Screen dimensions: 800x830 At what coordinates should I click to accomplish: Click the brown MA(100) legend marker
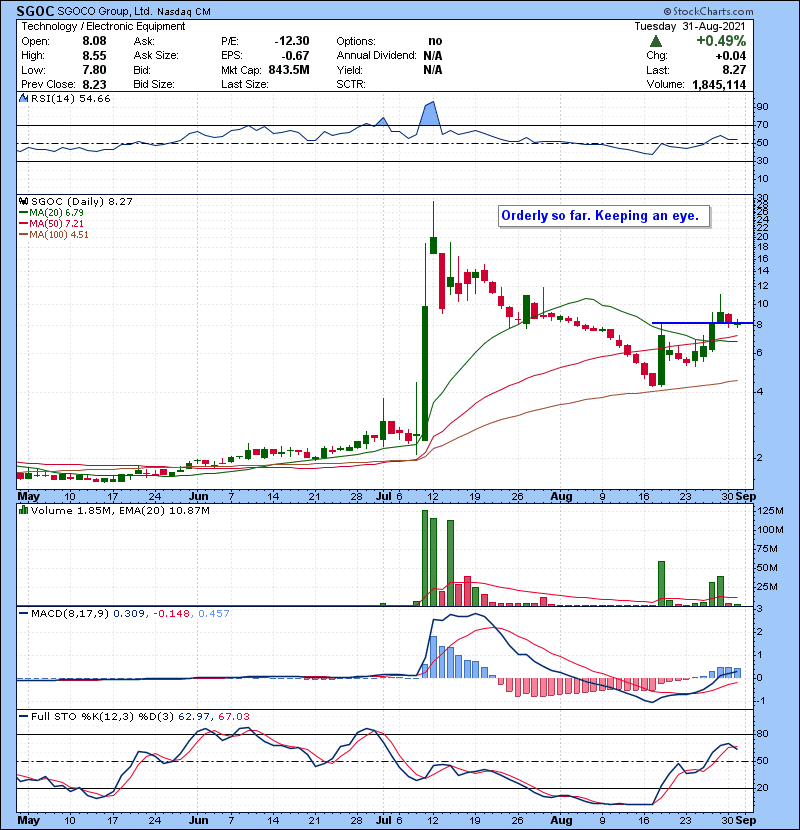(25, 234)
